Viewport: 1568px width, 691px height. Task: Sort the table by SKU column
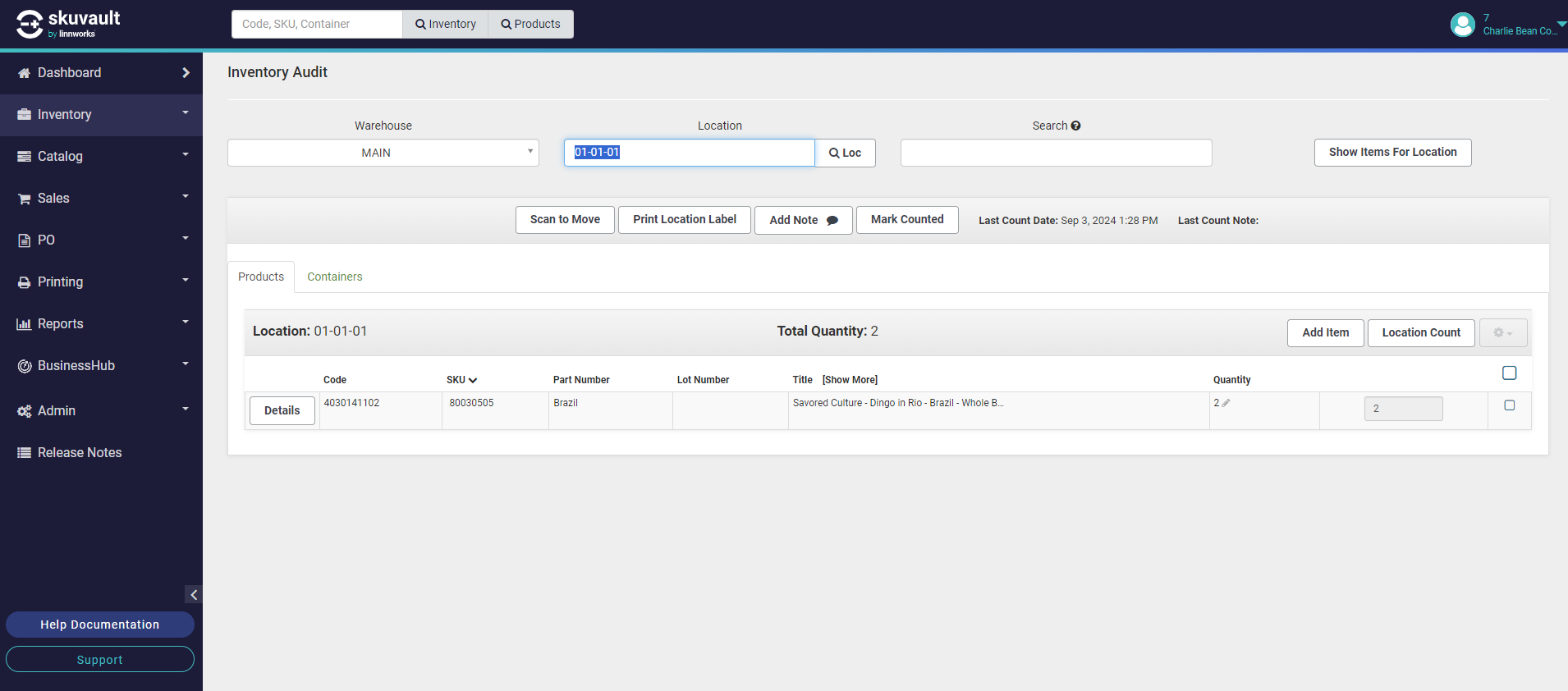coord(461,380)
